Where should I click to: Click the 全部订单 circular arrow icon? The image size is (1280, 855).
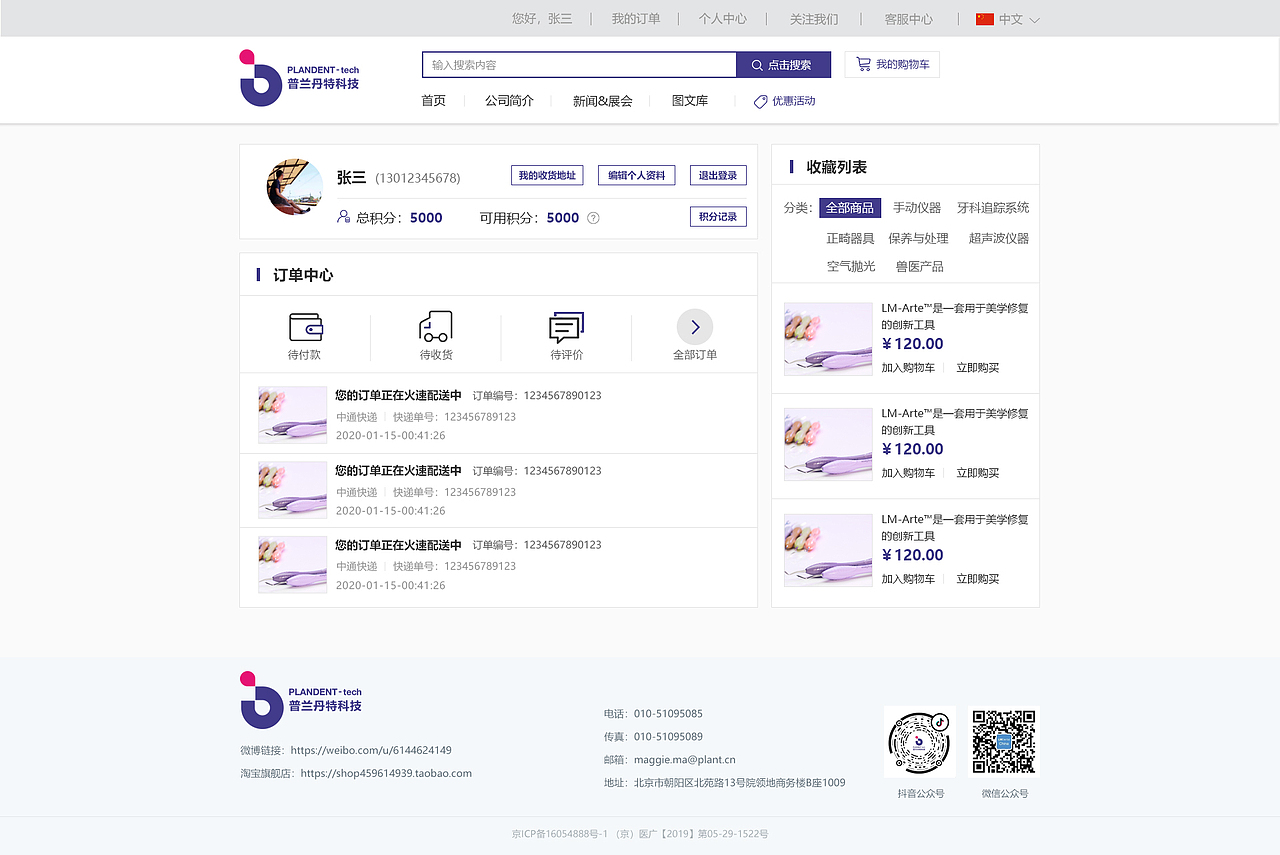coord(695,326)
